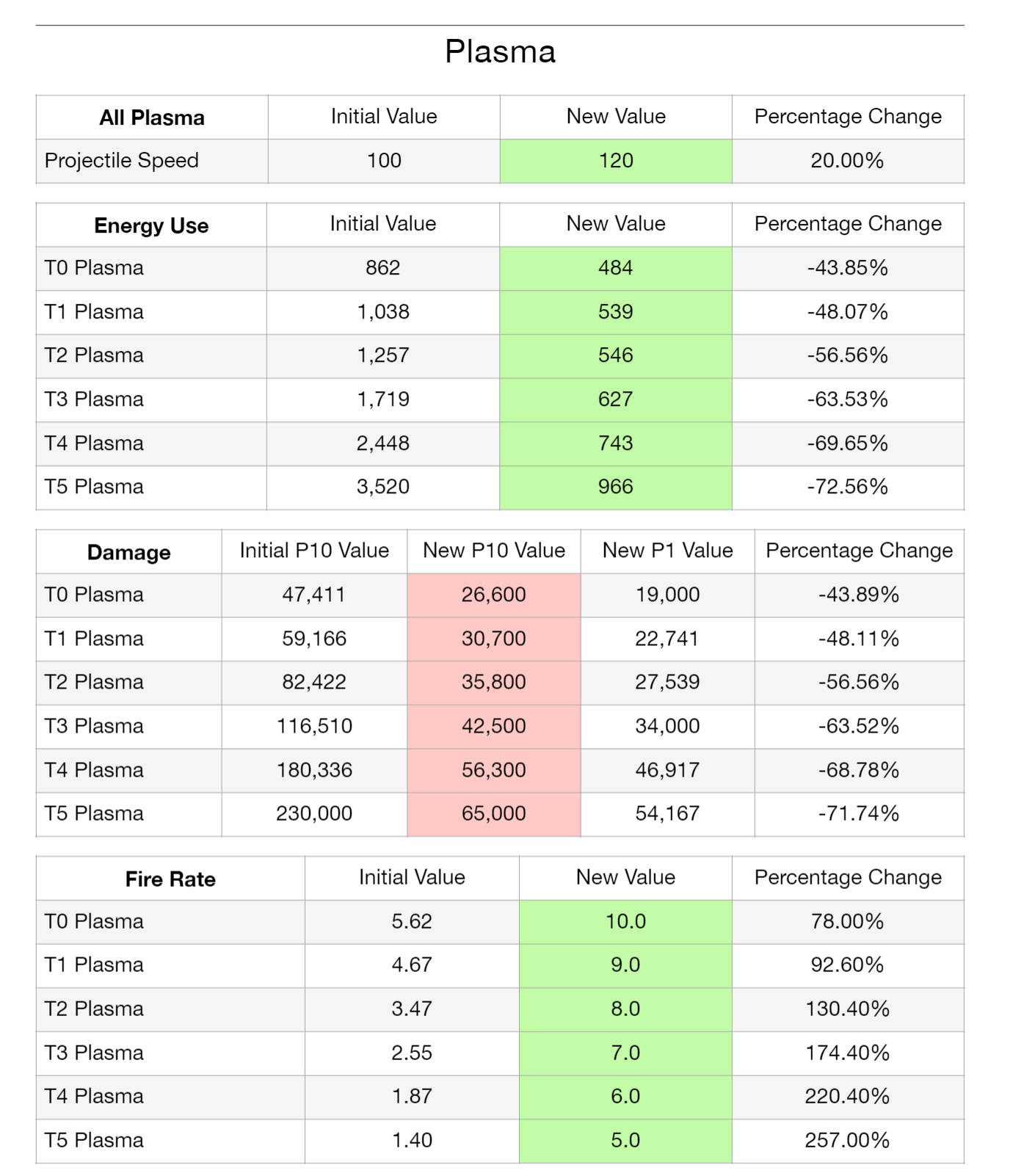Click the All Plasma header cell
Image resolution: width=1013 pixels, height=1176 pixels.
[152, 117]
